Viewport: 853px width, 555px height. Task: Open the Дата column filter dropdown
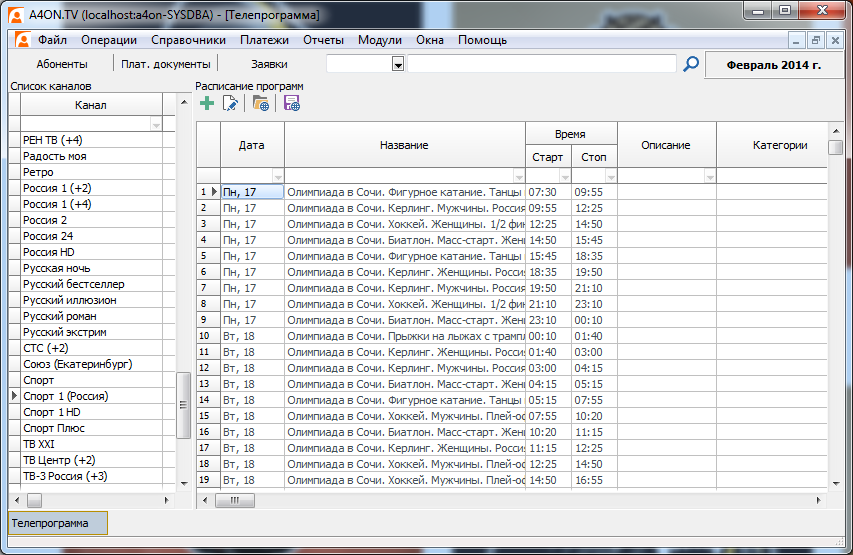pyautogui.click(x=278, y=176)
